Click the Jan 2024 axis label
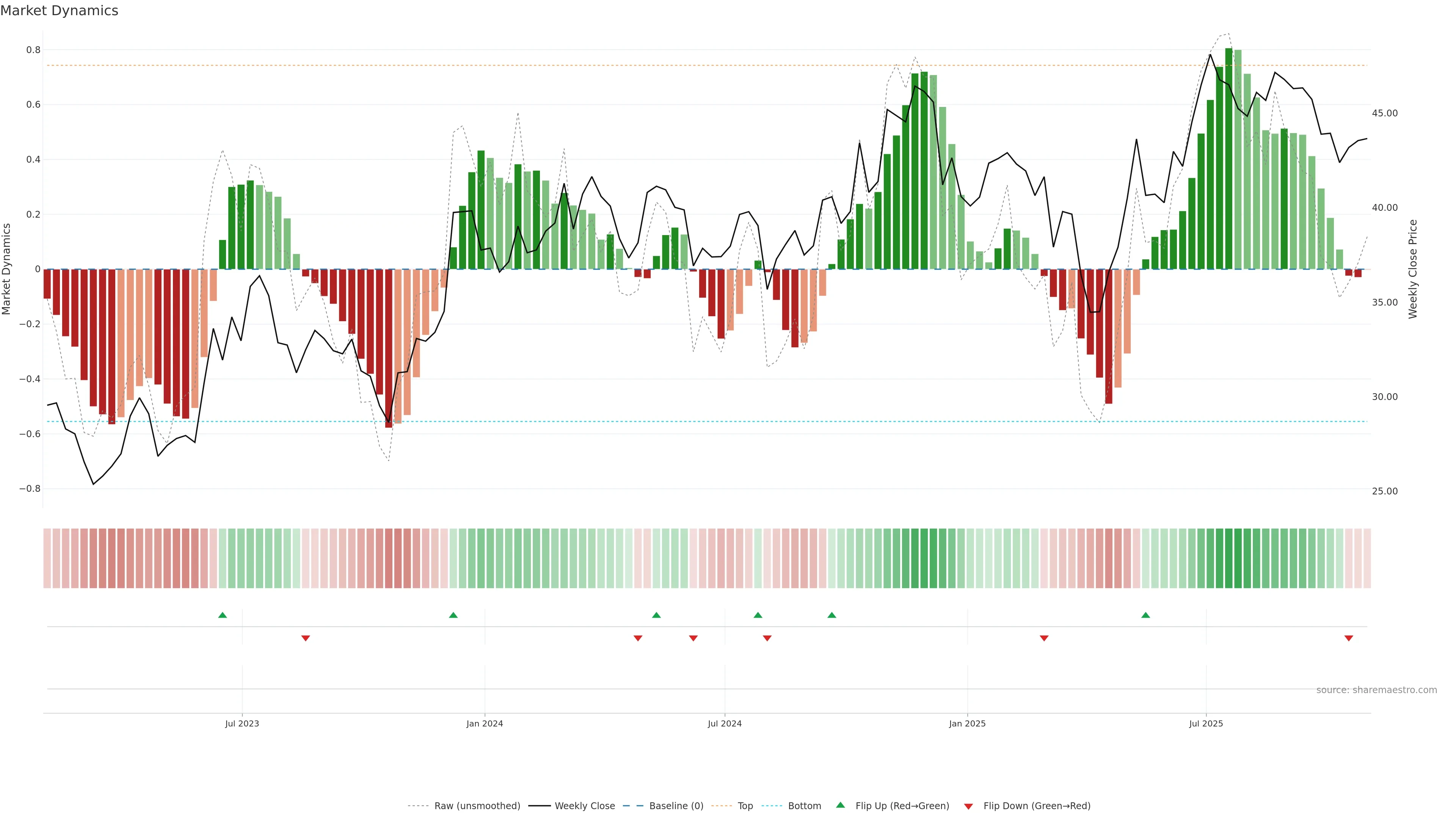This screenshot has width=1456, height=819. click(485, 723)
